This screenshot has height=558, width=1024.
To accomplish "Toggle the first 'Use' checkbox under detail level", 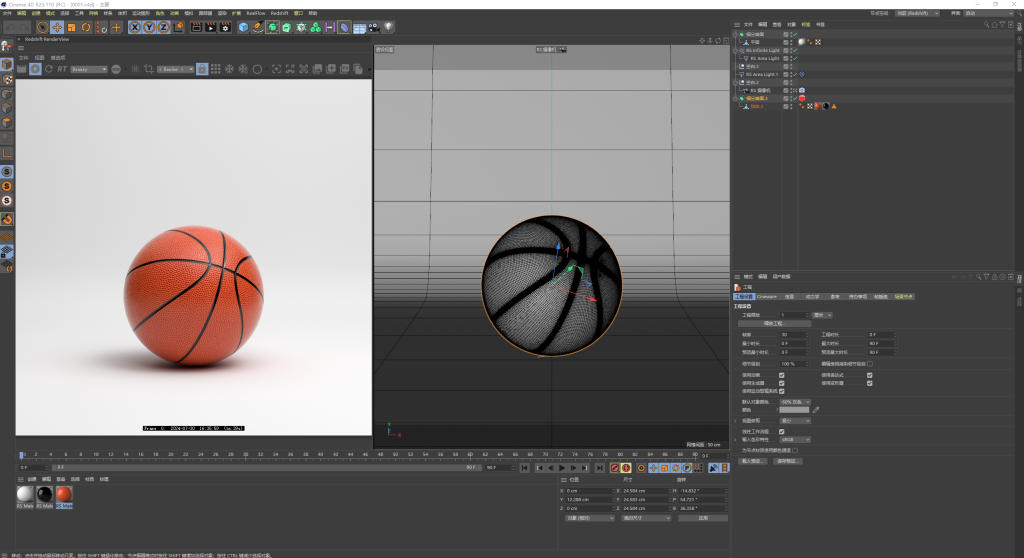I will (x=782, y=375).
